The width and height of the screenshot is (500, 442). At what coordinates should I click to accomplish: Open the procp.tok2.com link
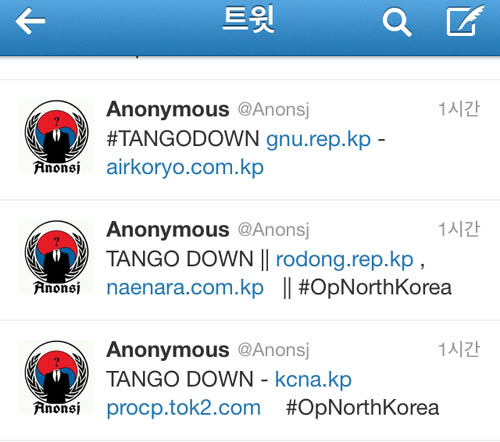[184, 408]
